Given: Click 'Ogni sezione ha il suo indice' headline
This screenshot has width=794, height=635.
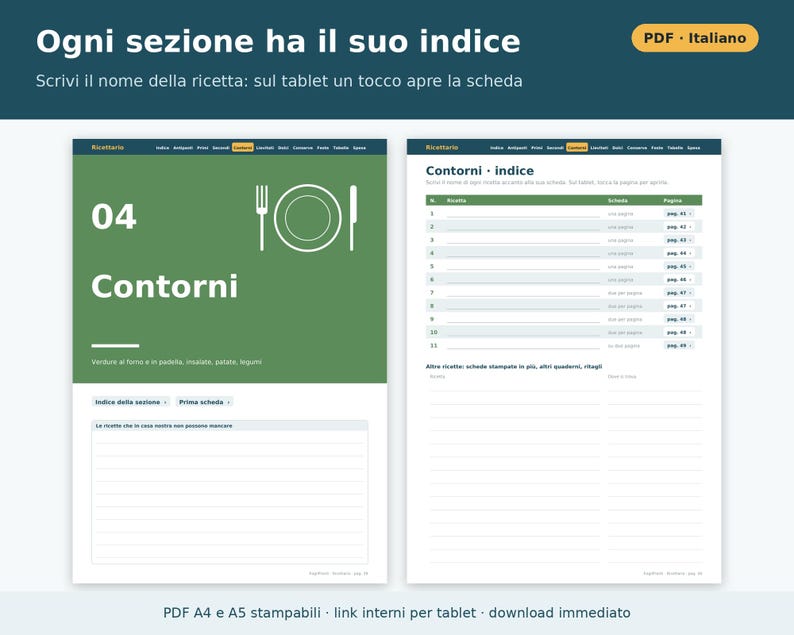Looking at the screenshot, I should click(278, 42).
